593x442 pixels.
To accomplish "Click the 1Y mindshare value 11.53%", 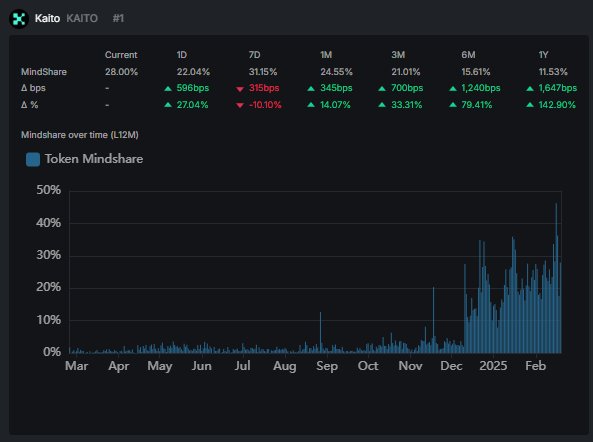I will tap(553, 72).
